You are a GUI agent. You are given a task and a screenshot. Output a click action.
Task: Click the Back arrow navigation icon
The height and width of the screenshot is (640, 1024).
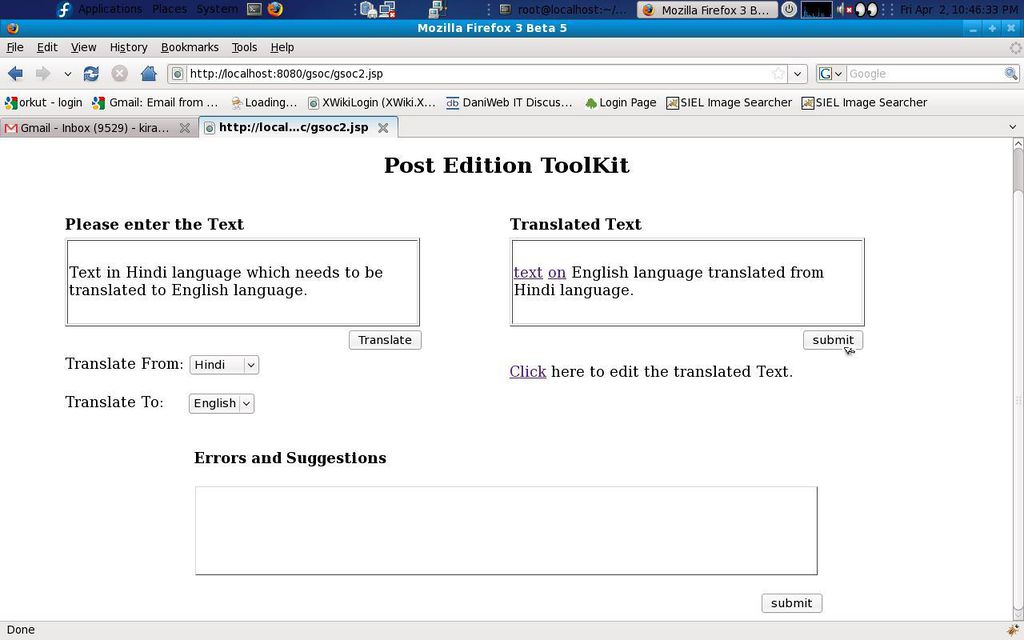tap(16, 73)
